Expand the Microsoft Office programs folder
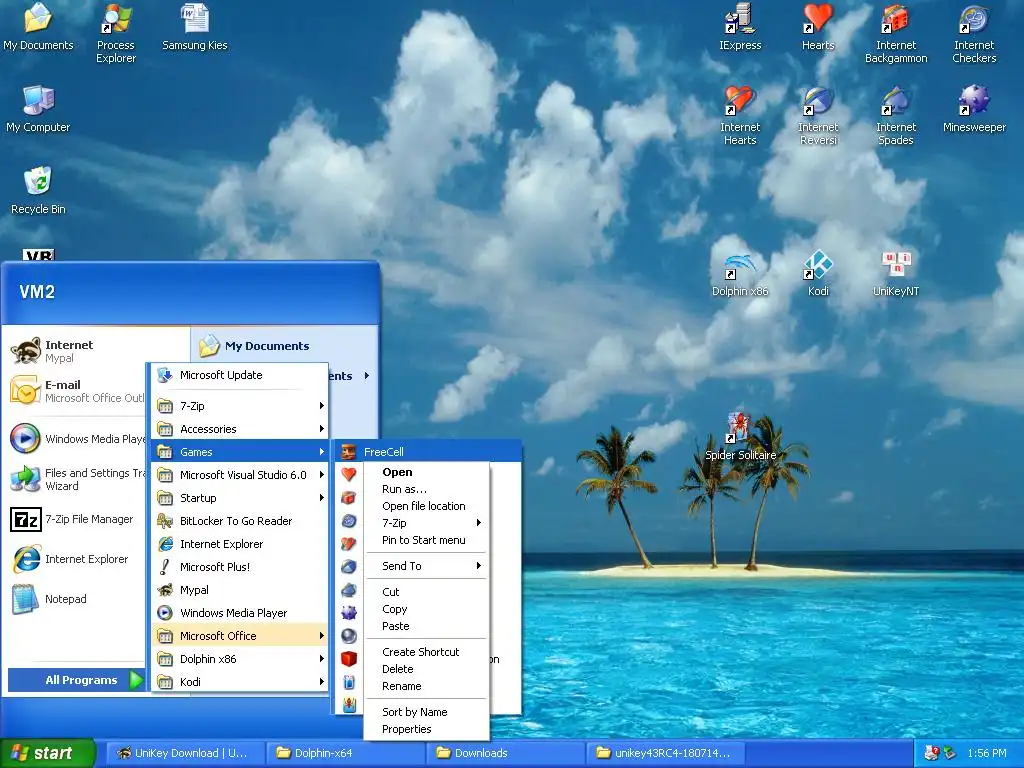 [x=240, y=635]
